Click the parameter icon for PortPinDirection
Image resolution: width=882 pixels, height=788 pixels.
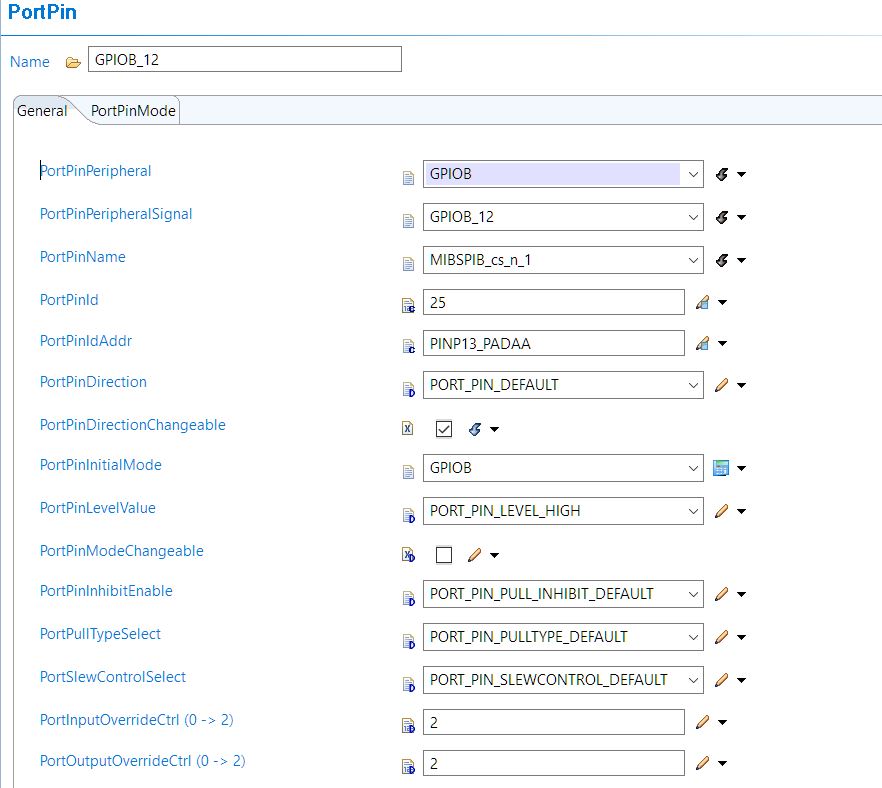pos(408,389)
